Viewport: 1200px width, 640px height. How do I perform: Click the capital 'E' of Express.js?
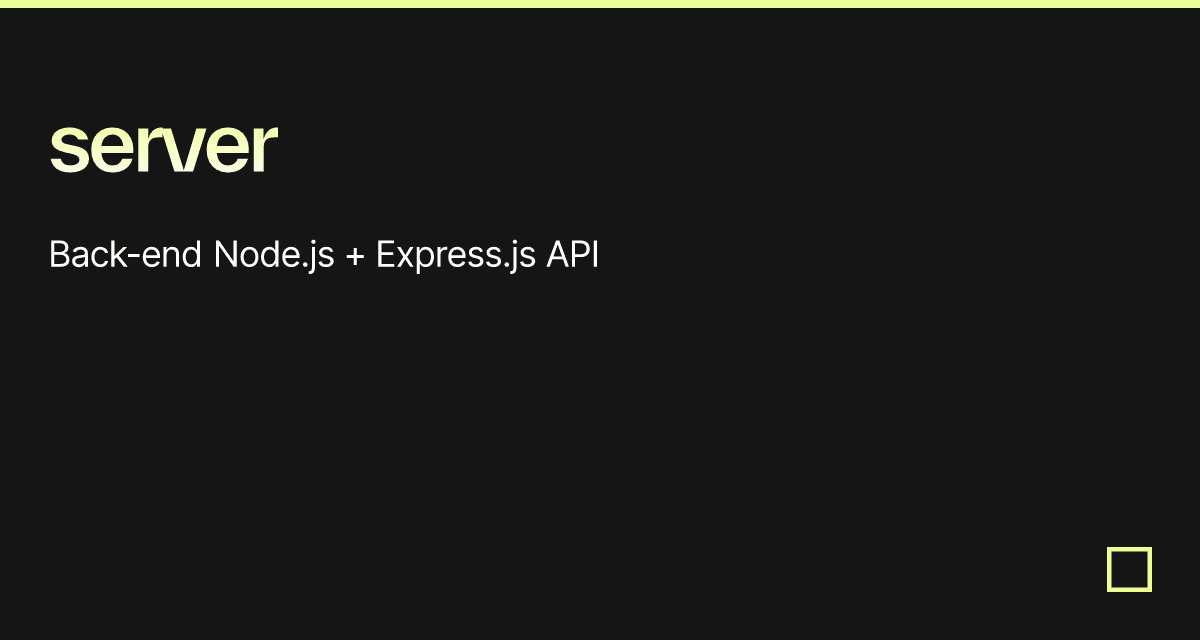pos(386,256)
